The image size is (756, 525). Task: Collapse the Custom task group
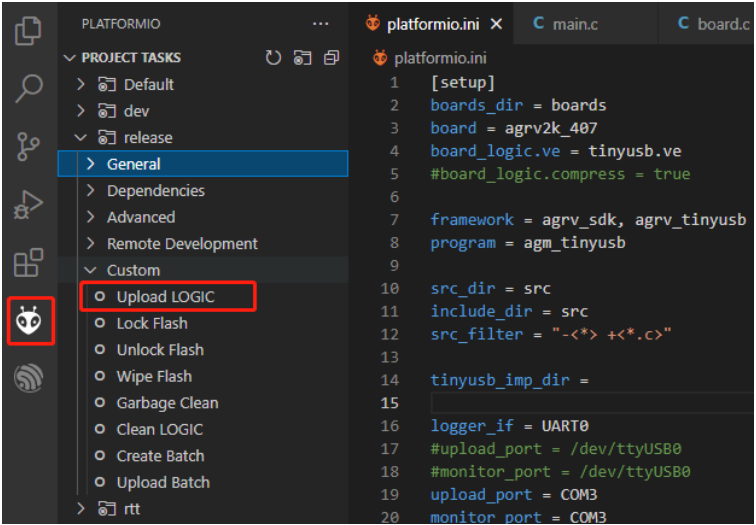click(91, 270)
